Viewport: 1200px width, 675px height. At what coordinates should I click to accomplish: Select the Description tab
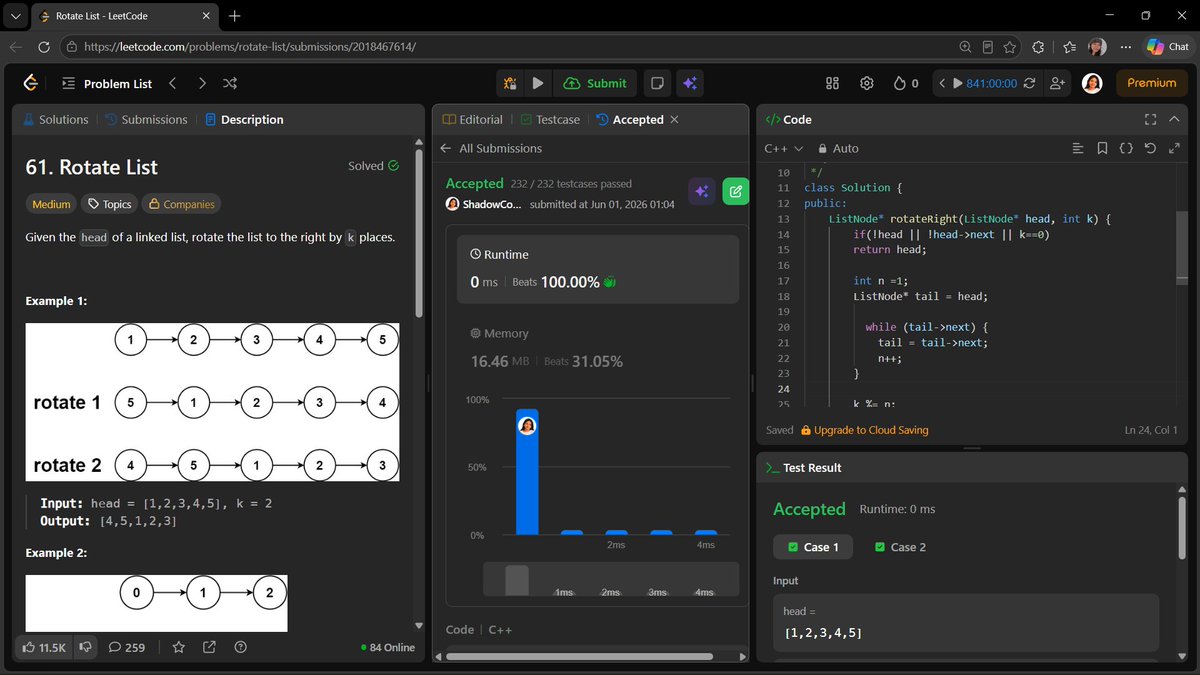point(244,119)
